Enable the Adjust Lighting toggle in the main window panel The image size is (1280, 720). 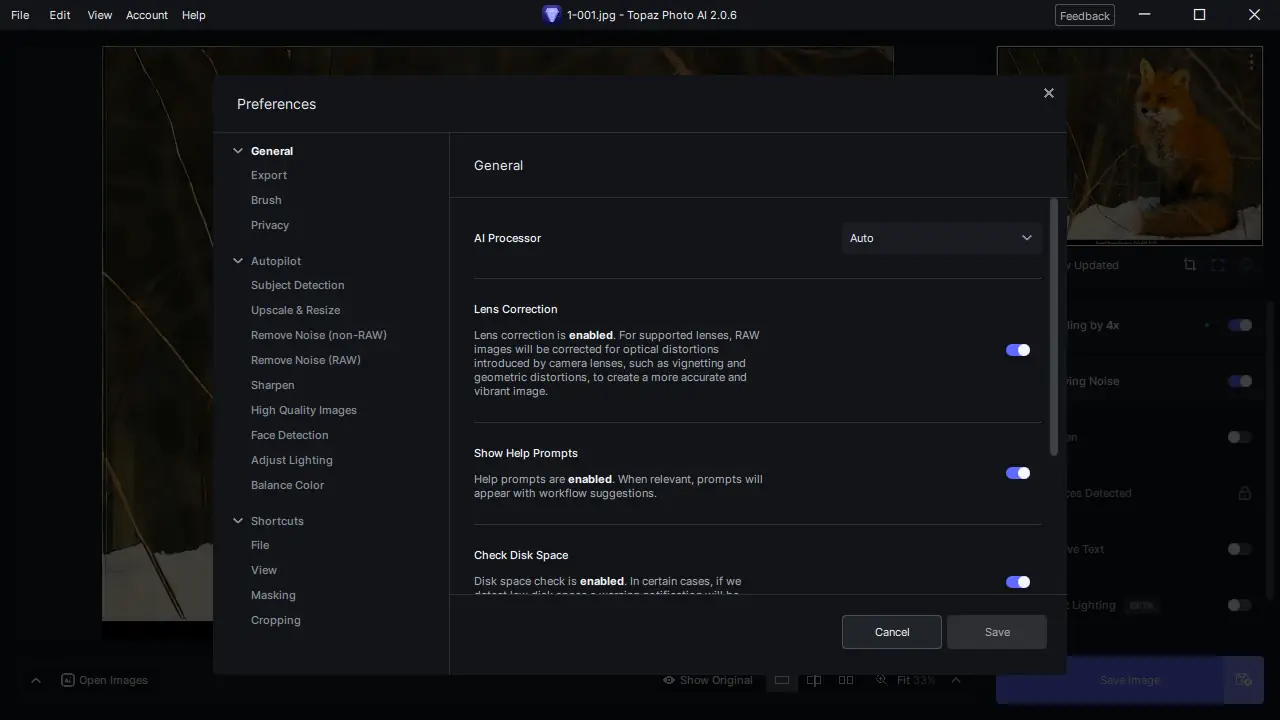1240,605
